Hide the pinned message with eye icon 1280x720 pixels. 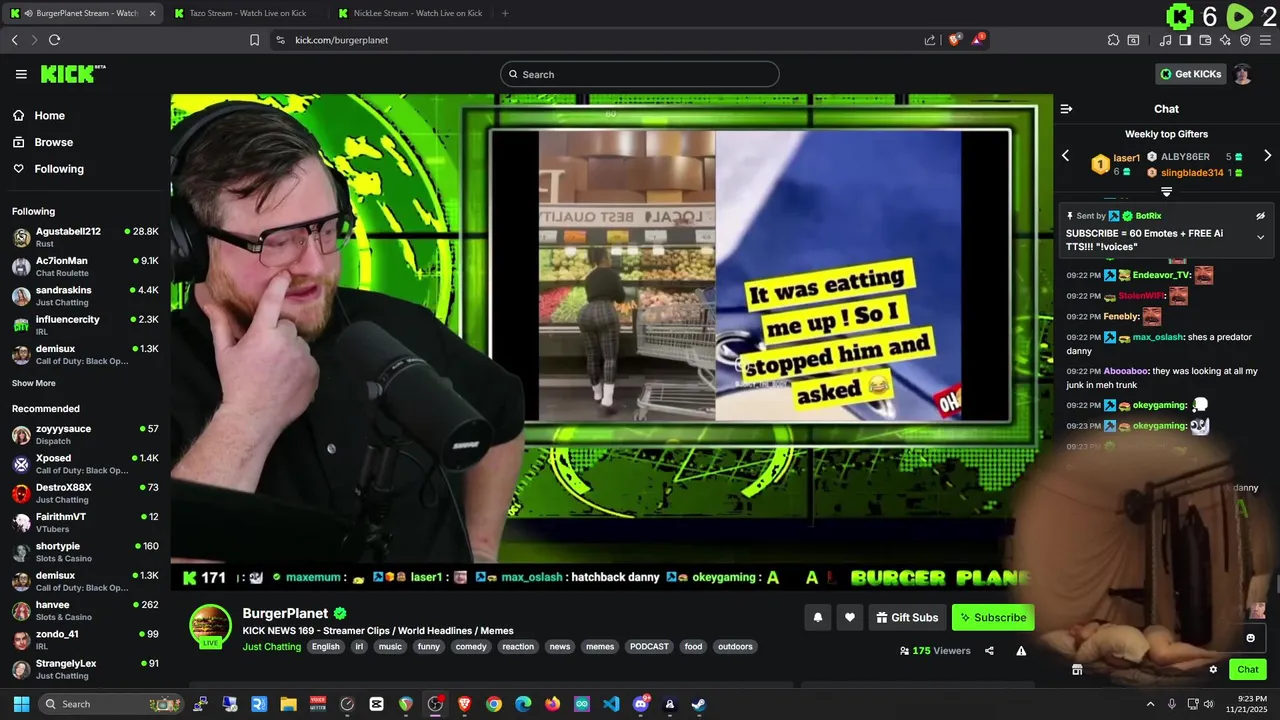[x=1260, y=216]
